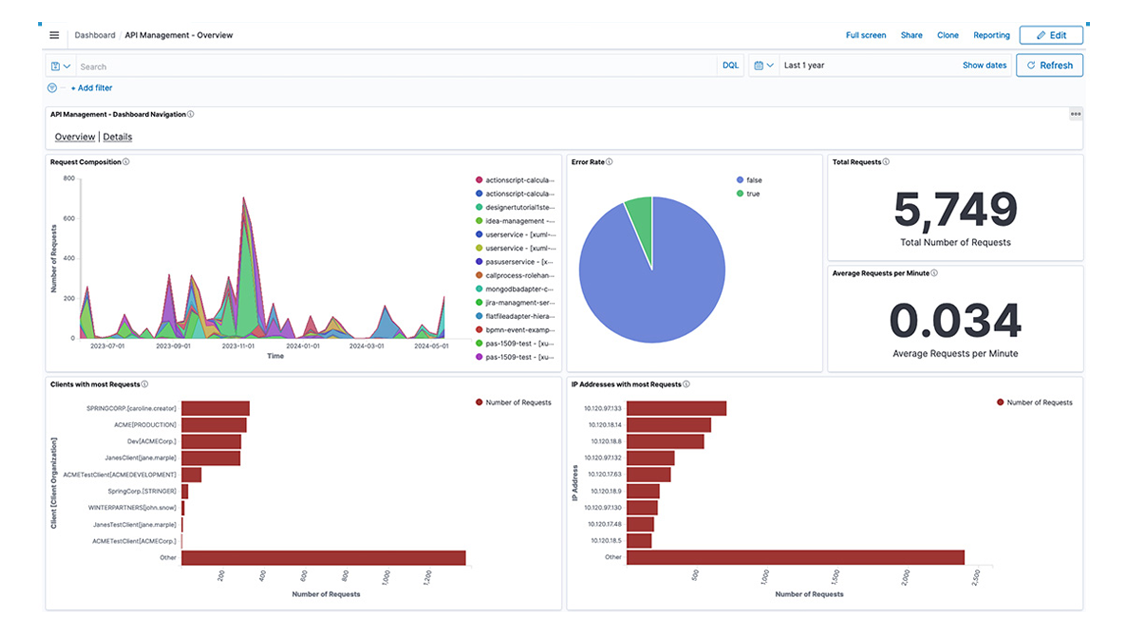
Task: Click the filter options icon beside Add filter
Action: (x=52, y=87)
